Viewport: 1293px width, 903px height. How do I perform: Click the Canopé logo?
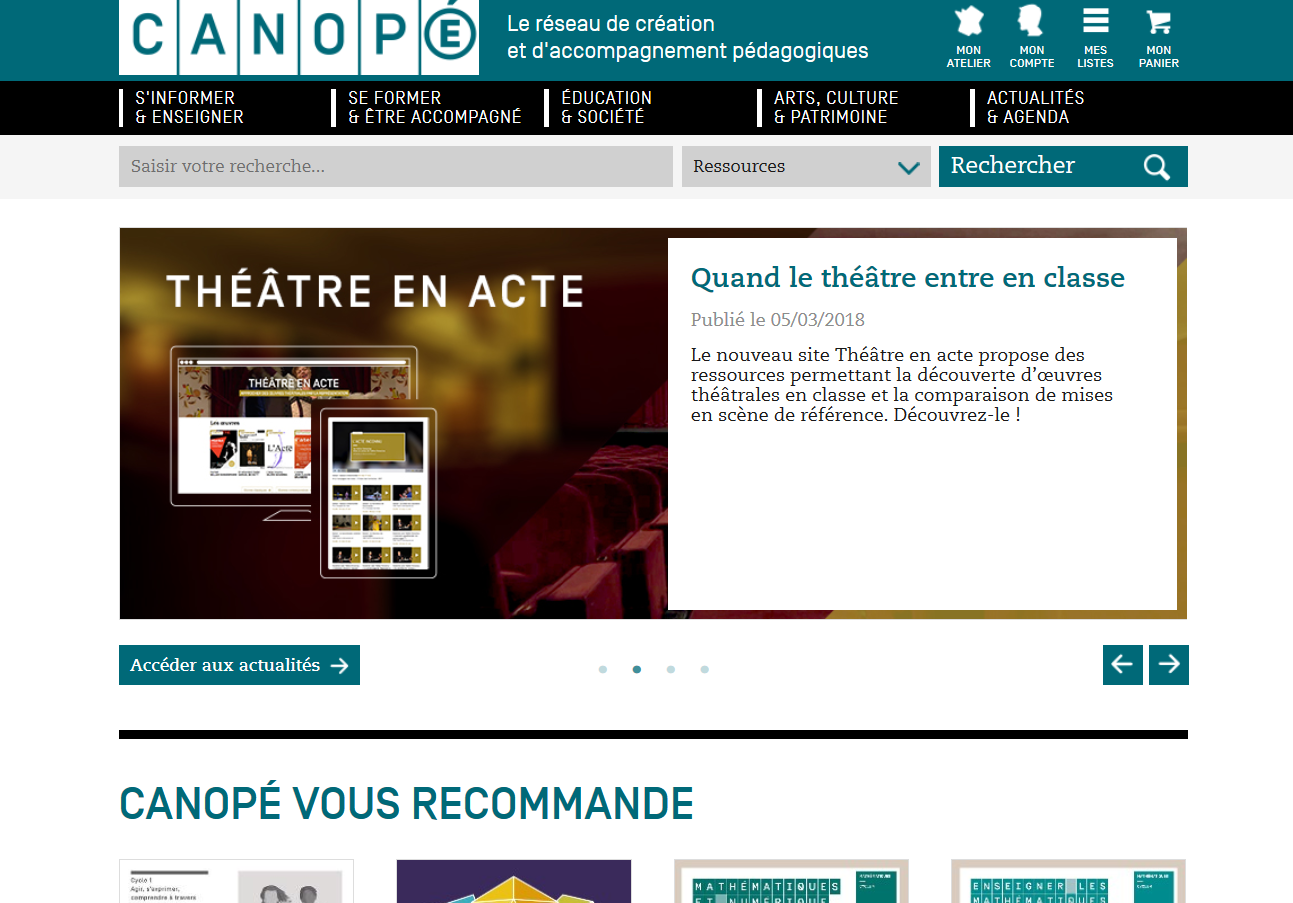click(x=299, y=37)
